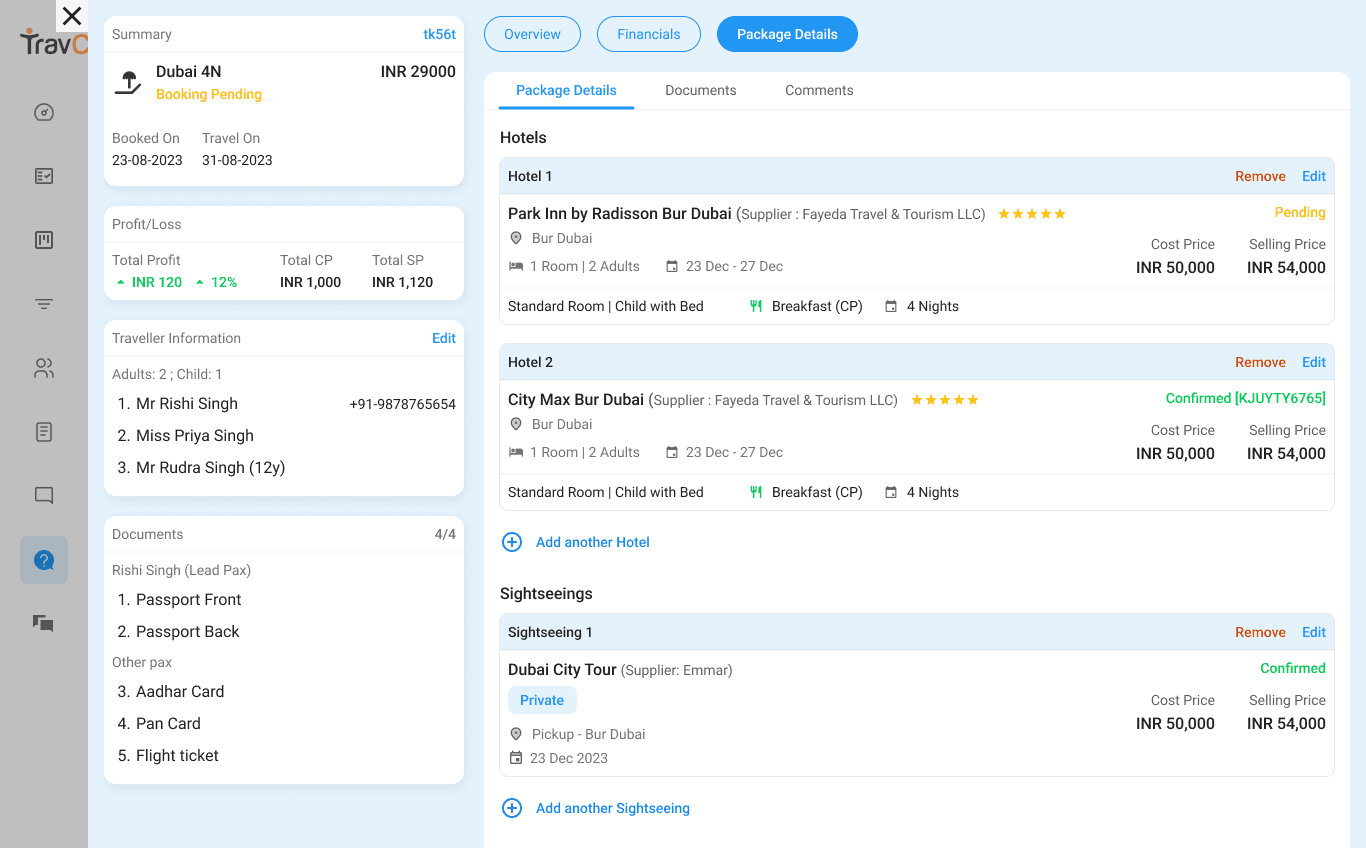Edit Hotel 1 details

(1314, 176)
